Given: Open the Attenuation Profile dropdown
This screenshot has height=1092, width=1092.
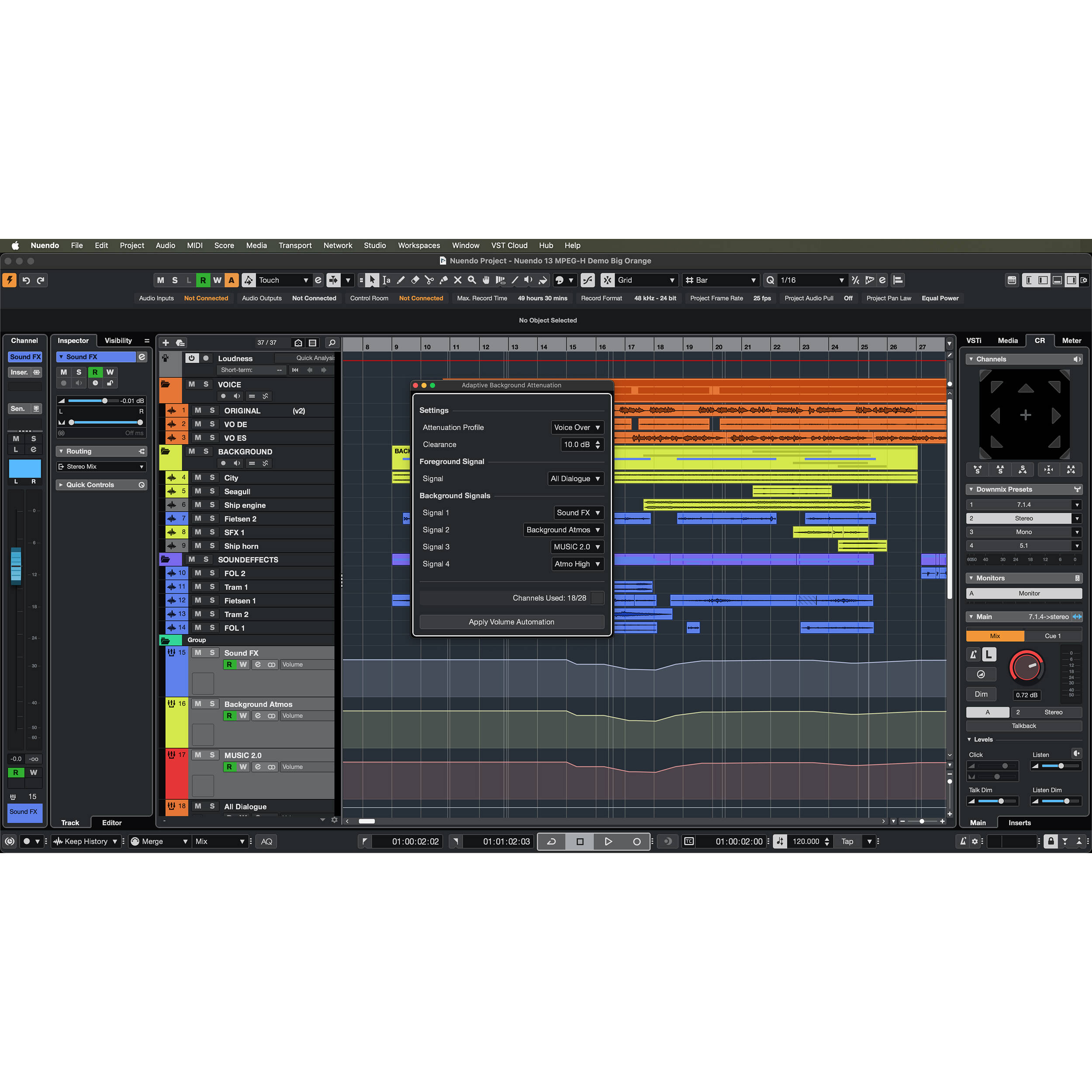Looking at the screenshot, I should (x=577, y=427).
